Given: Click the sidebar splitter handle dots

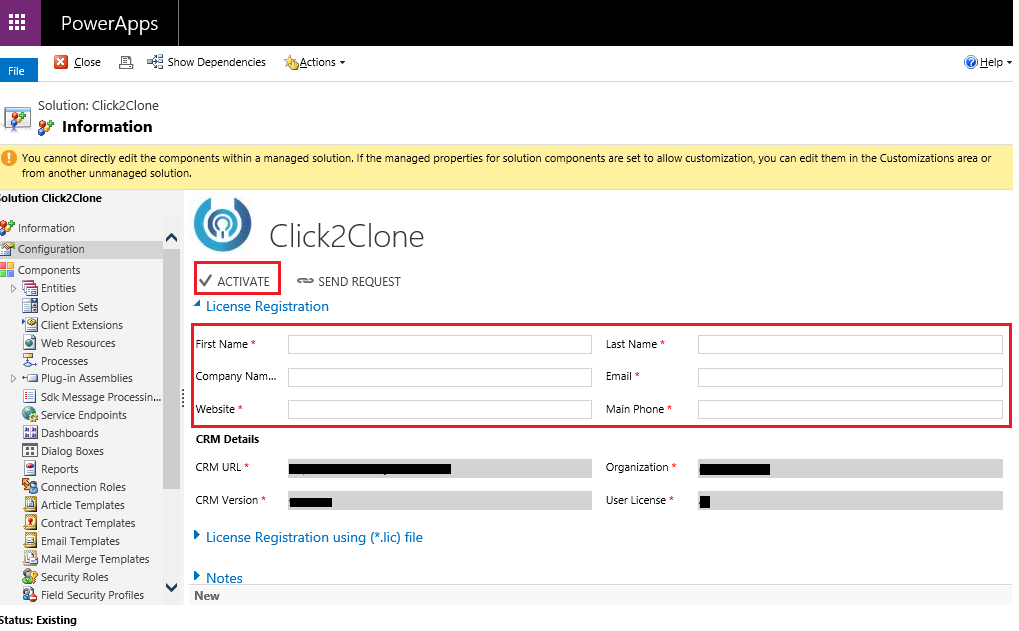Looking at the screenshot, I should pos(183,398).
